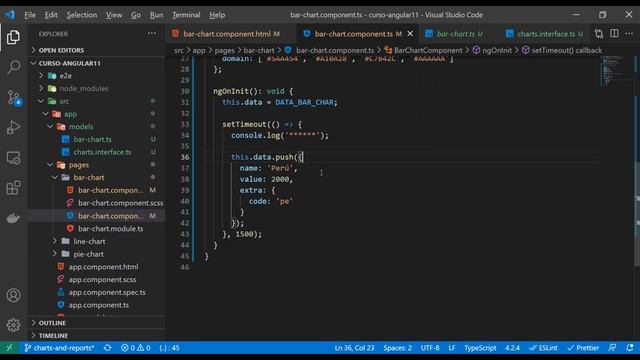Split the editor to the right

pyautogui.click(x=614, y=34)
